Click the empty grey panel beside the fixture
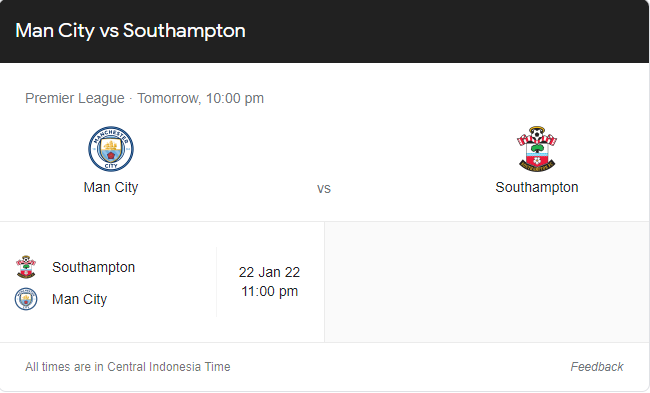The image size is (650, 393). pos(487,282)
